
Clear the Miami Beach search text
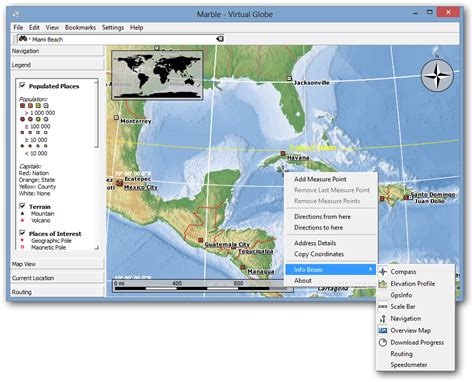coord(220,39)
